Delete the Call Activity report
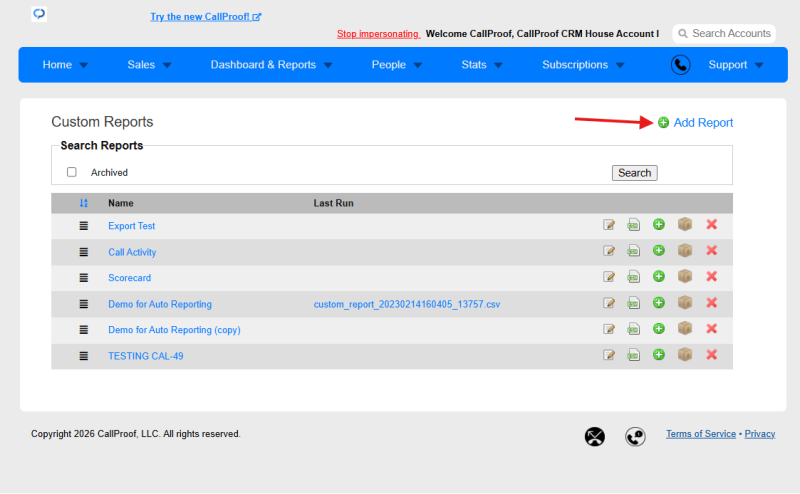 point(711,250)
